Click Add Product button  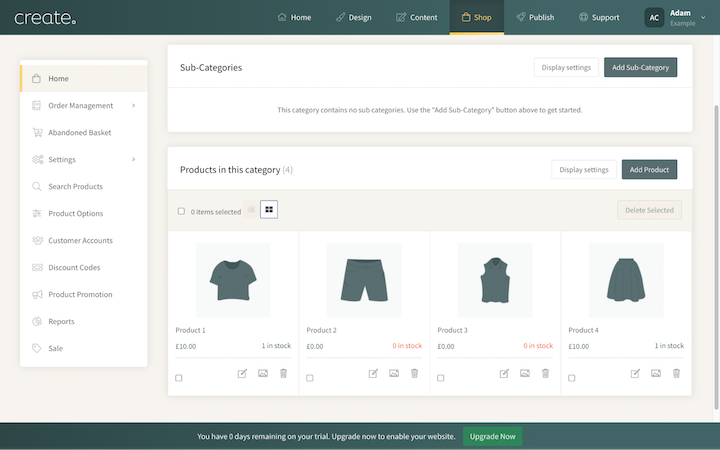pyautogui.click(x=649, y=169)
